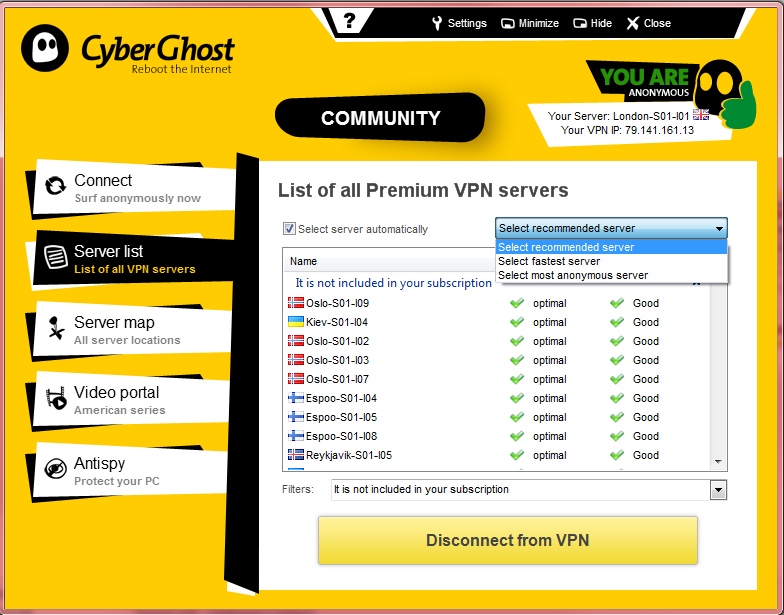Click the Server list document icon
This screenshot has height=615, width=784.
click(56, 257)
